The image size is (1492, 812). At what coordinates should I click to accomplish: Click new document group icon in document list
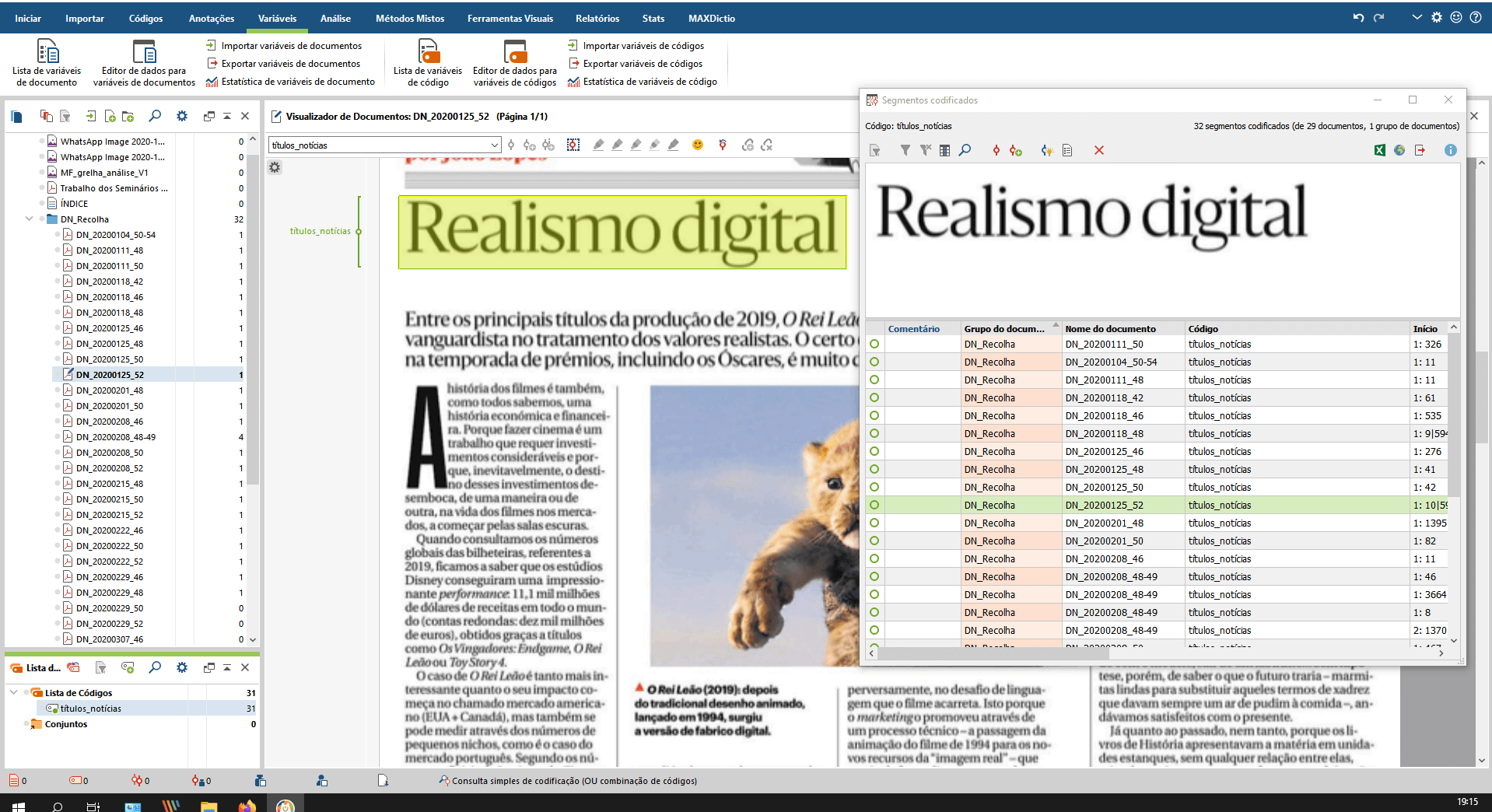coord(128,116)
